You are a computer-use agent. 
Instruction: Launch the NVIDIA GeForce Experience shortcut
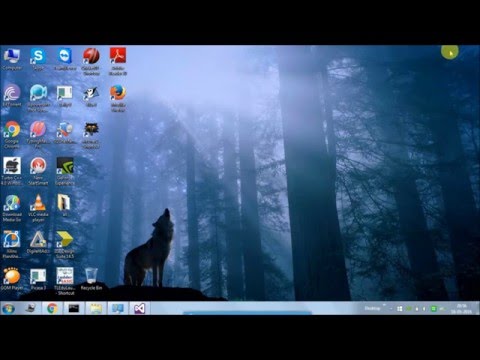click(65, 171)
